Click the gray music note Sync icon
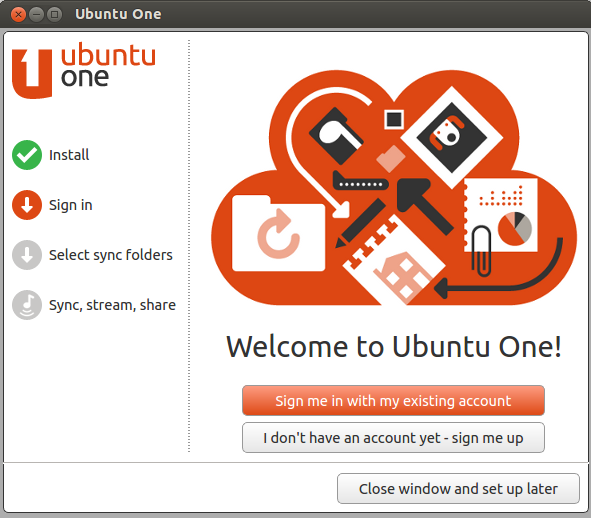This screenshot has height=518, width=591. point(27,305)
